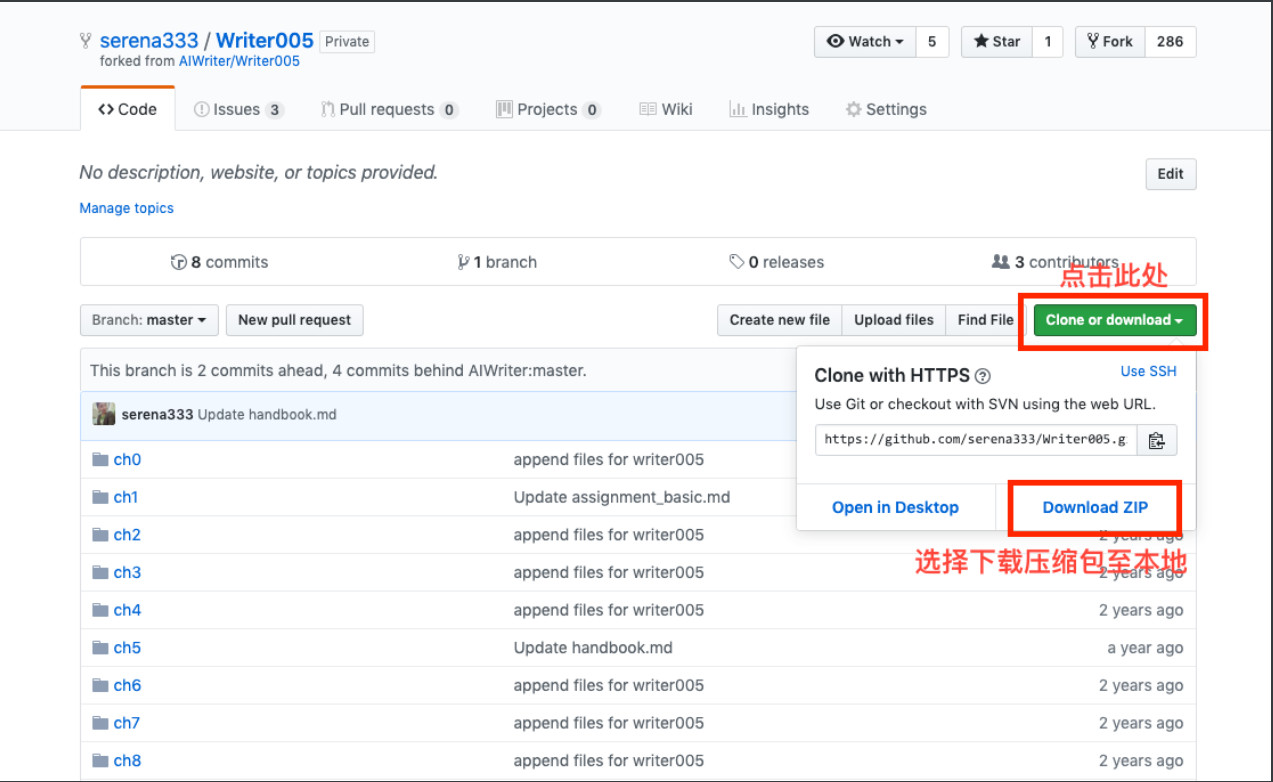This screenshot has width=1273, height=782.
Task: Click Upload files button
Action: tap(894, 320)
